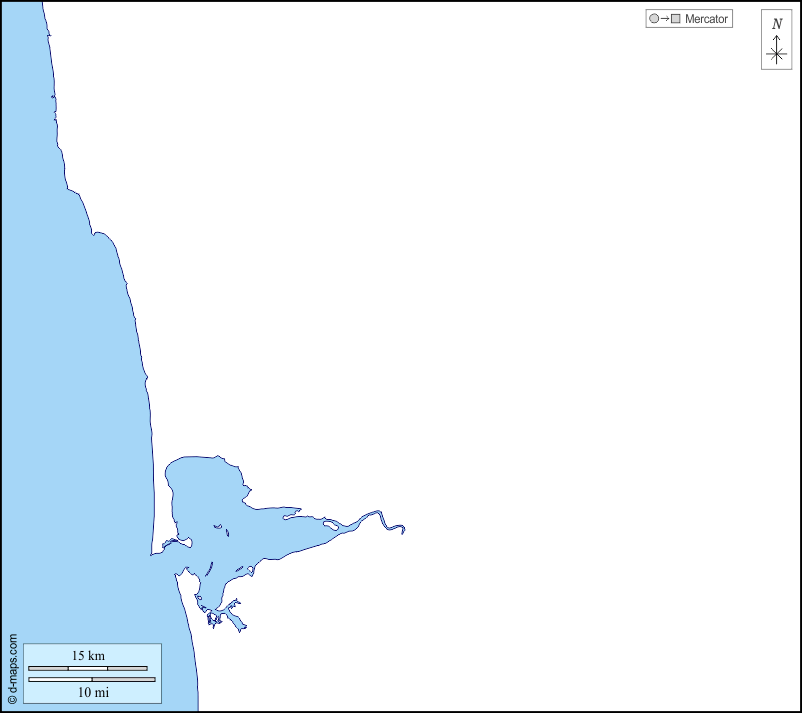Screen dimensions: 802x713
Task: Click the north arrow compass star
Action: pyautogui.click(x=777, y=54)
